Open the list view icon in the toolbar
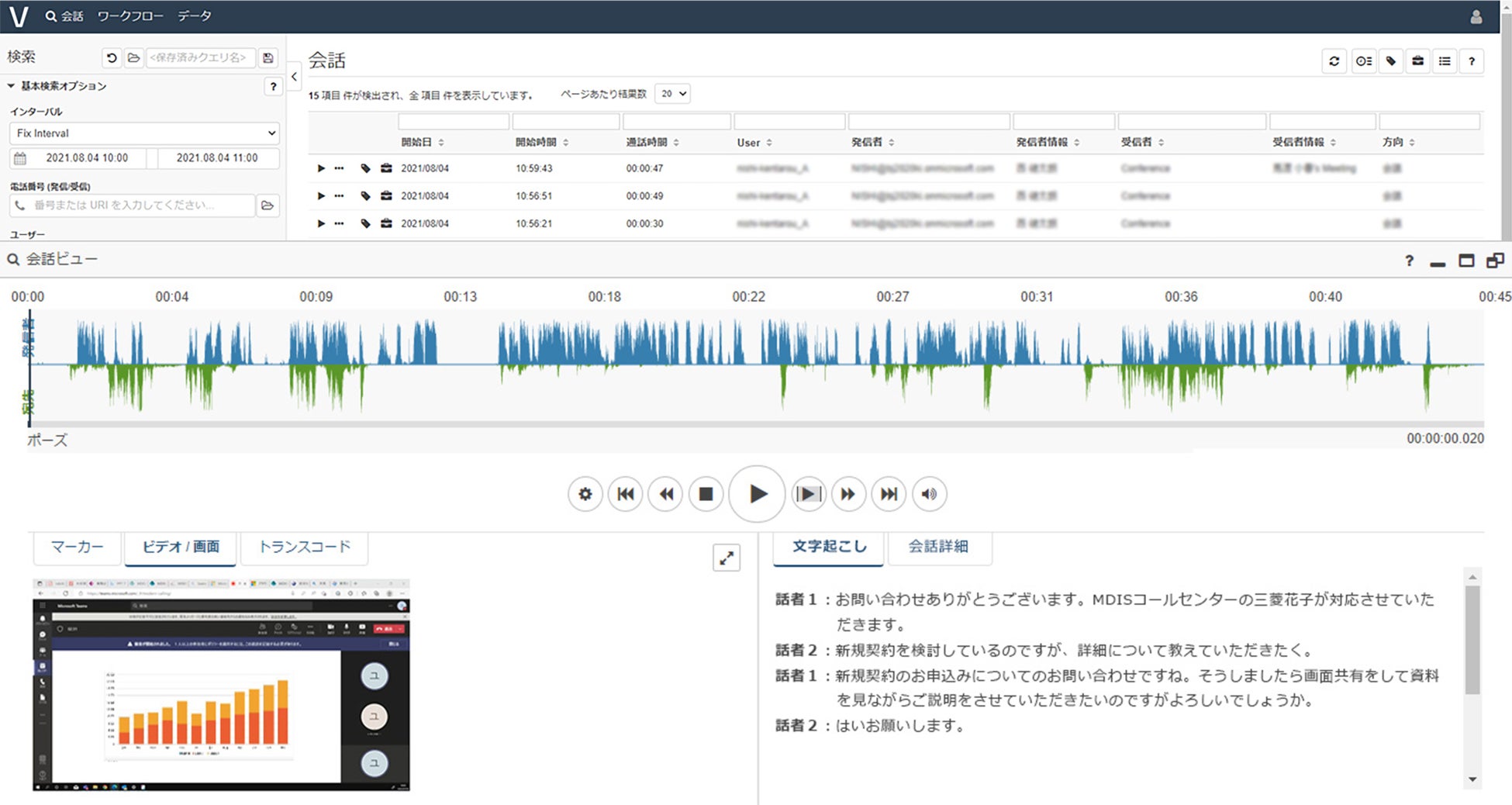The image size is (1512, 805). coord(1445,61)
